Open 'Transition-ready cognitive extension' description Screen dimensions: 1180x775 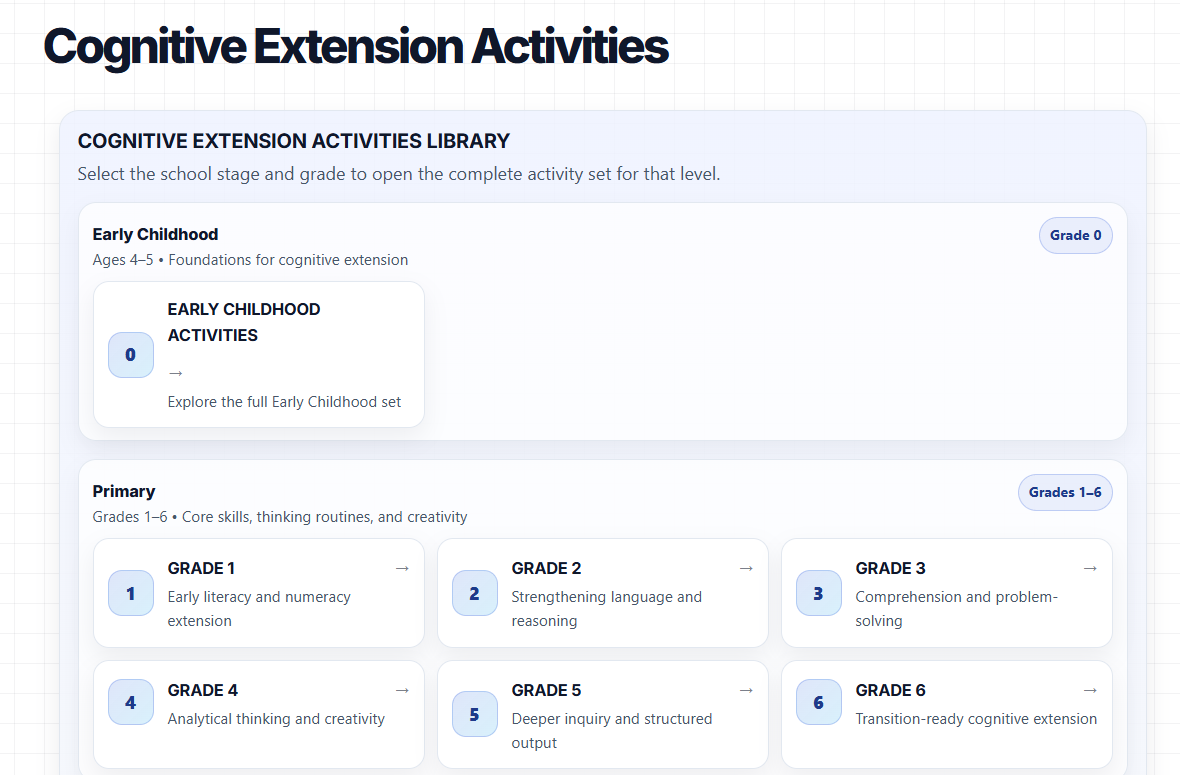(976, 719)
